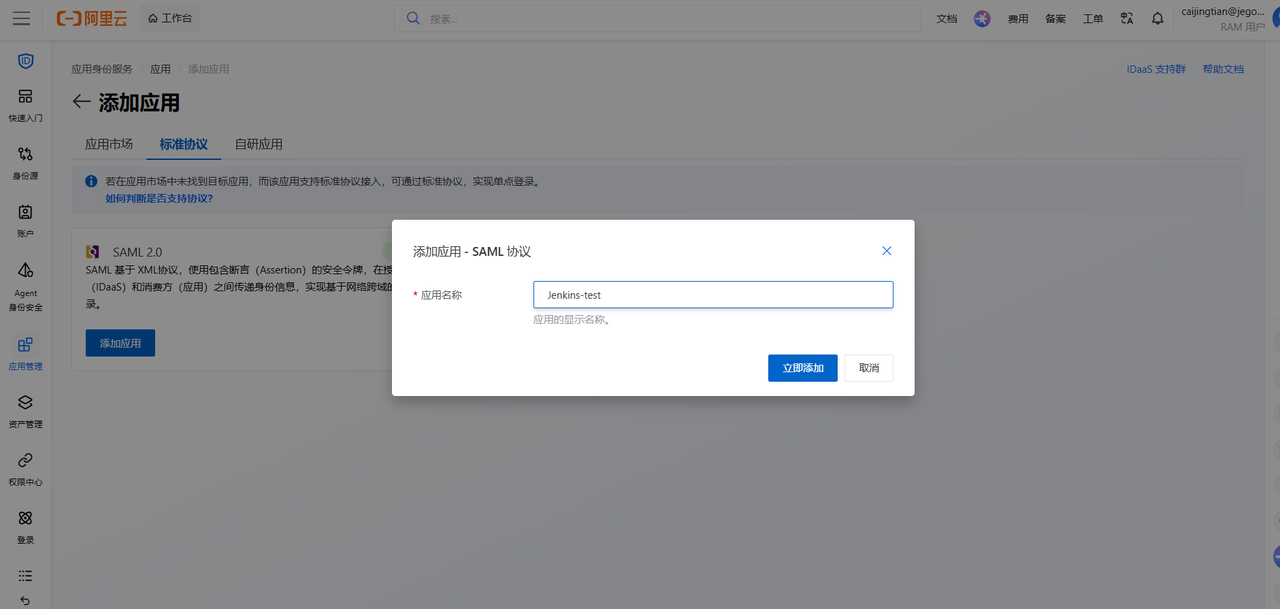
Task: Open 费用 in the top bar
Action: click(1018, 18)
